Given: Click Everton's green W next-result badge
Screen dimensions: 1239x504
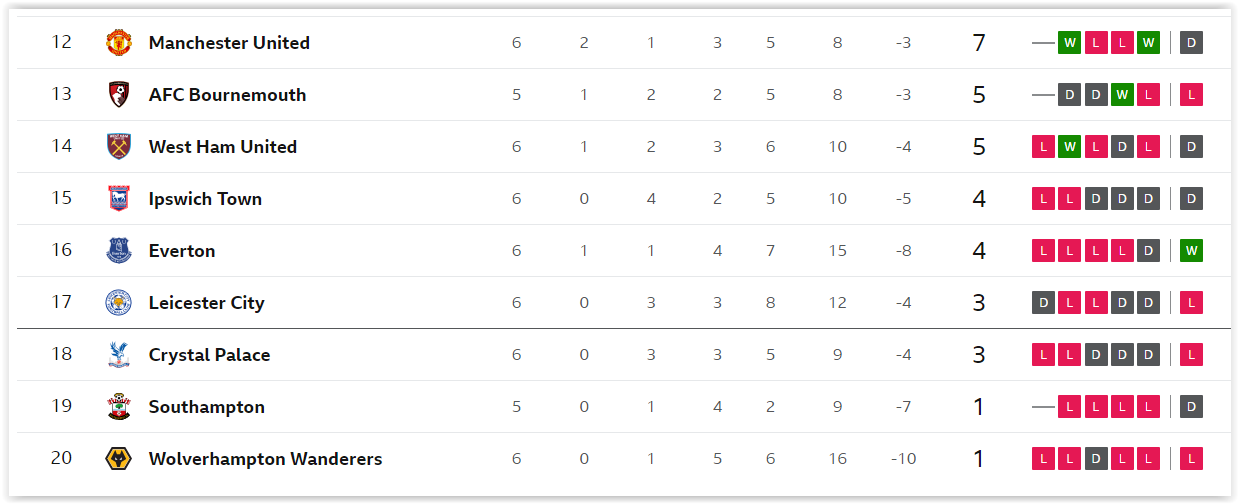Looking at the screenshot, I should (x=1191, y=251).
